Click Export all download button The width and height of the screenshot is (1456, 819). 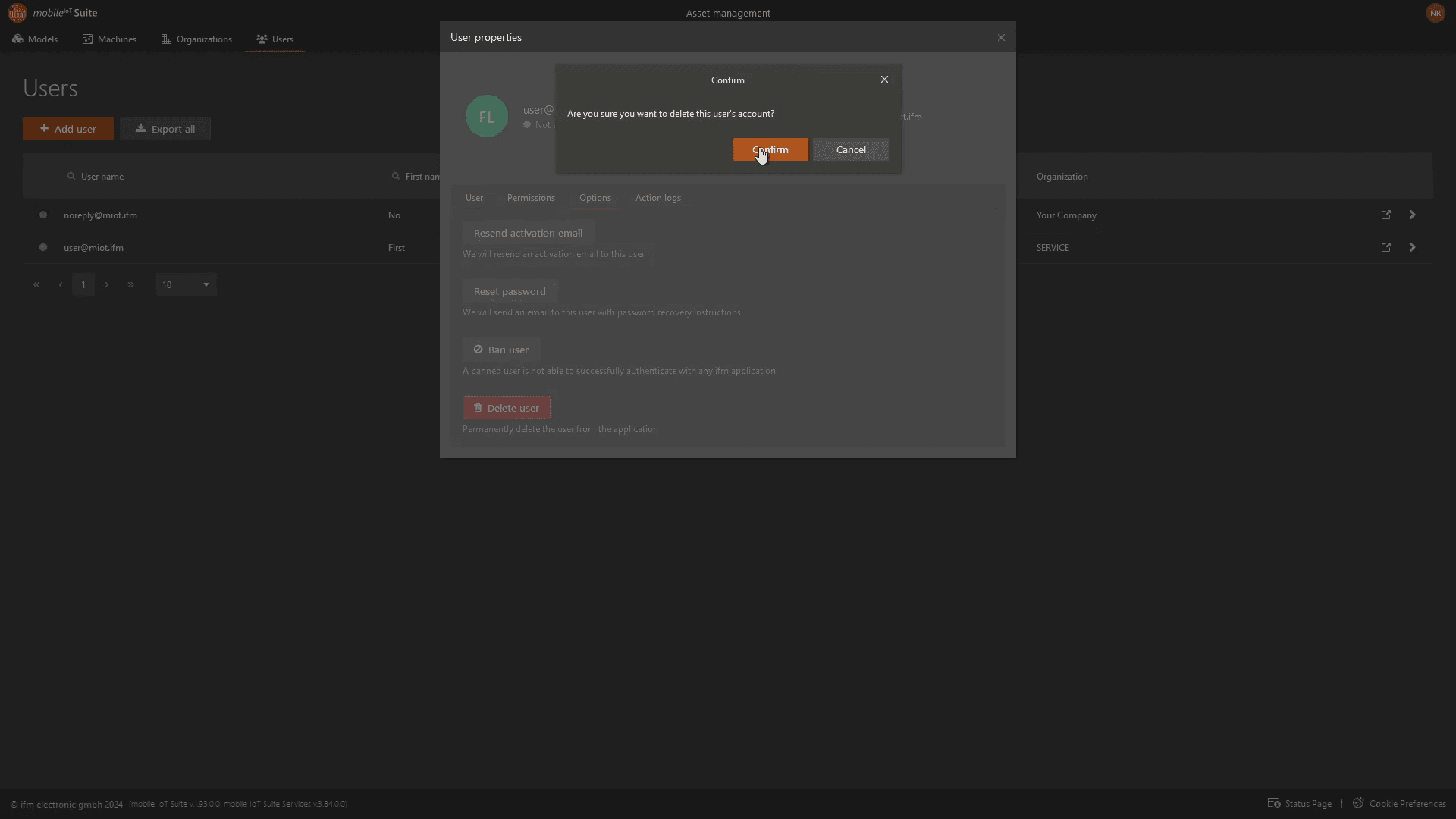(165, 129)
